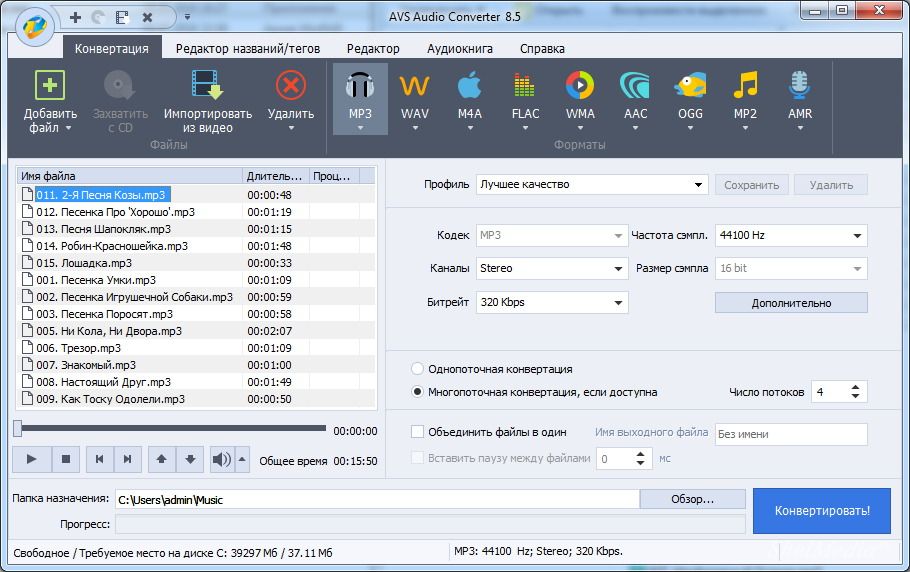Open the Каналы Stereo dropdown
The image size is (910, 572).
click(x=552, y=269)
